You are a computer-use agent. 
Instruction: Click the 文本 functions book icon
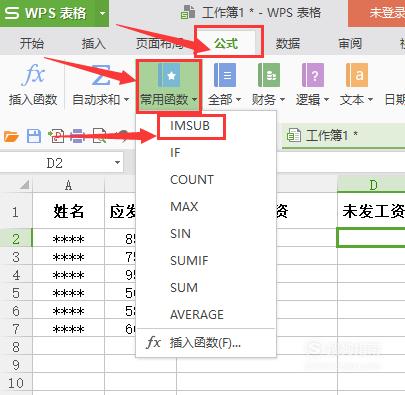[357, 75]
